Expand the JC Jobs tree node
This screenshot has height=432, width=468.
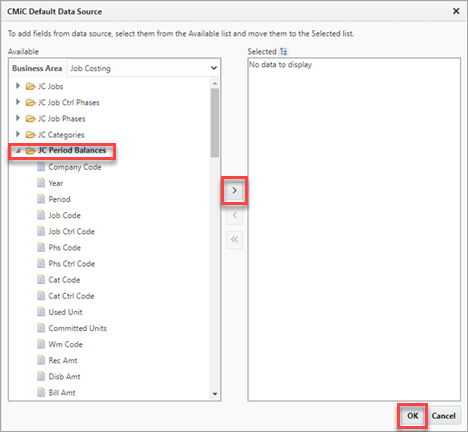pyautogui.click(x=18, y=86)
